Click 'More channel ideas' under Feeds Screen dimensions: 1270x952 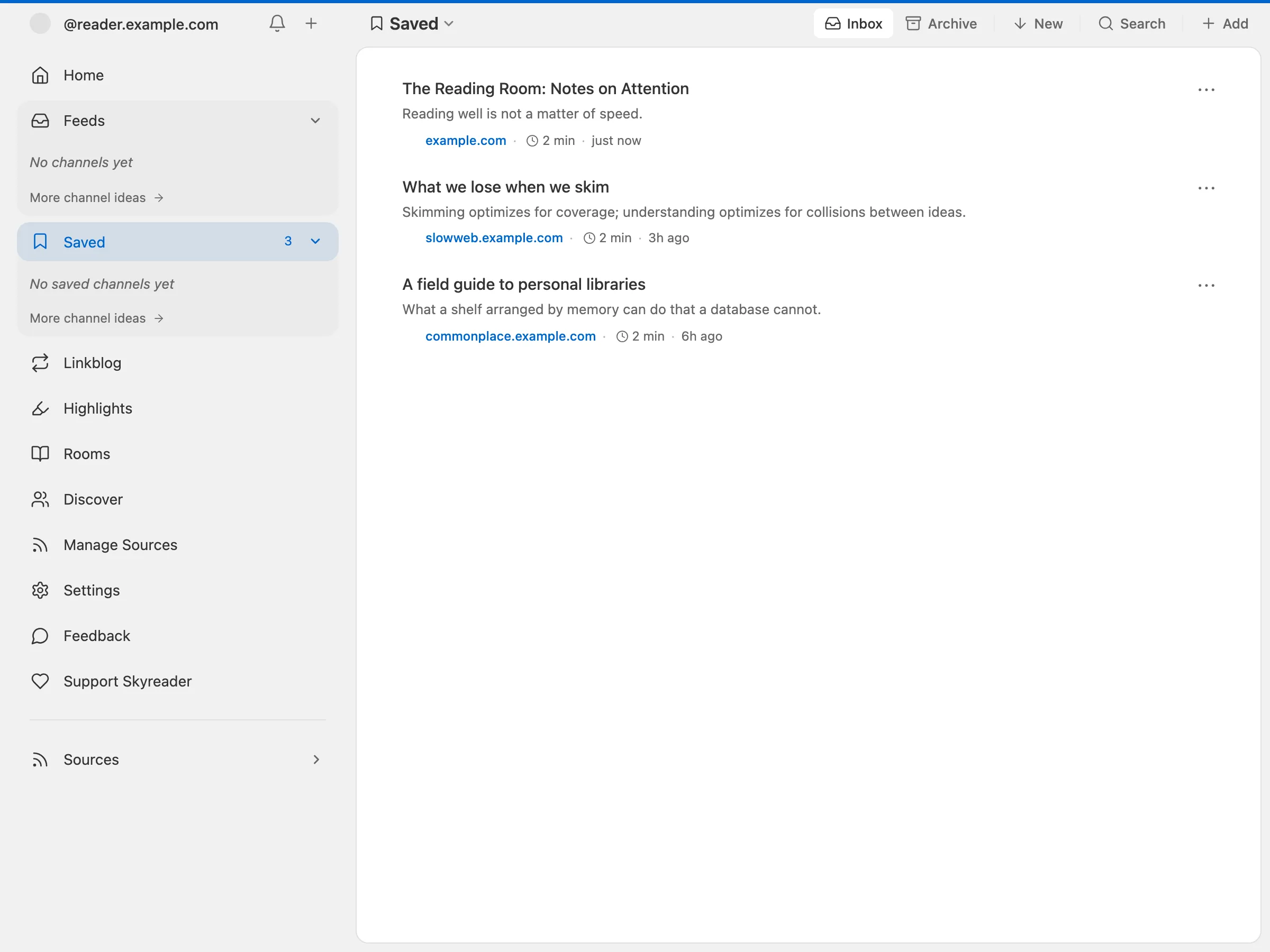(x=96, y=197)
